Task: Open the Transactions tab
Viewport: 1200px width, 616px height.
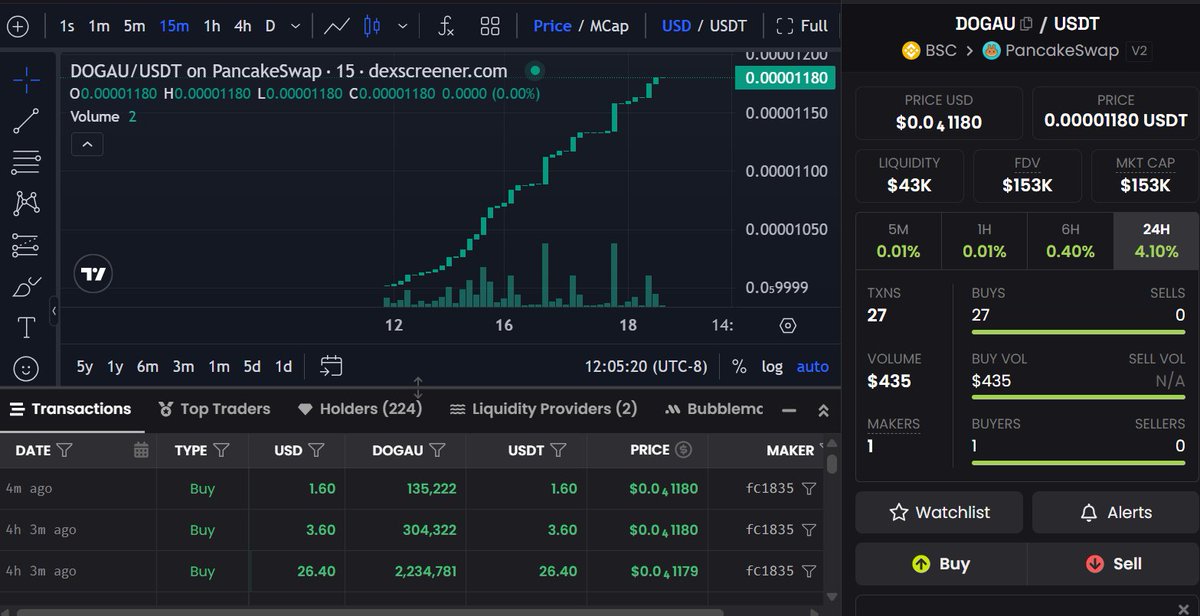Action: click(x=70, y=409)
